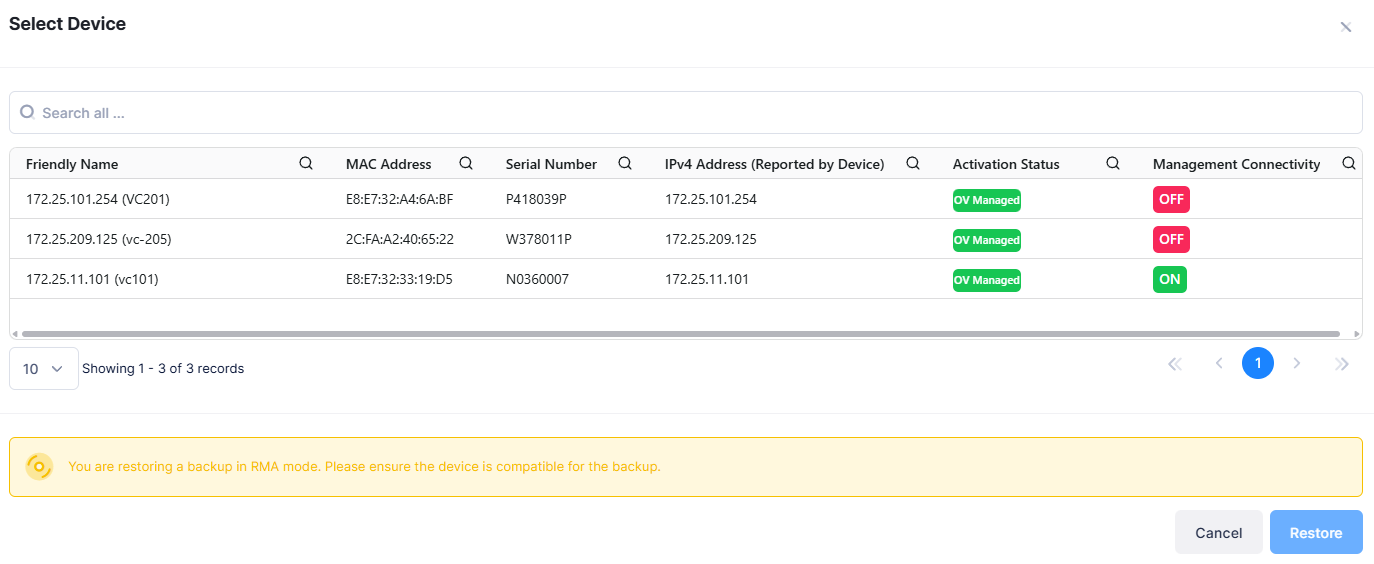Screen dimensions: 1374x564
Task: Click the Restore button
Action: tap(1315, 533)
